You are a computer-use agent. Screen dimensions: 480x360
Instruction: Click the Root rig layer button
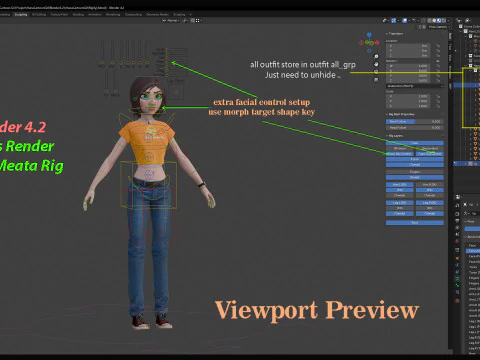(415, 223)
